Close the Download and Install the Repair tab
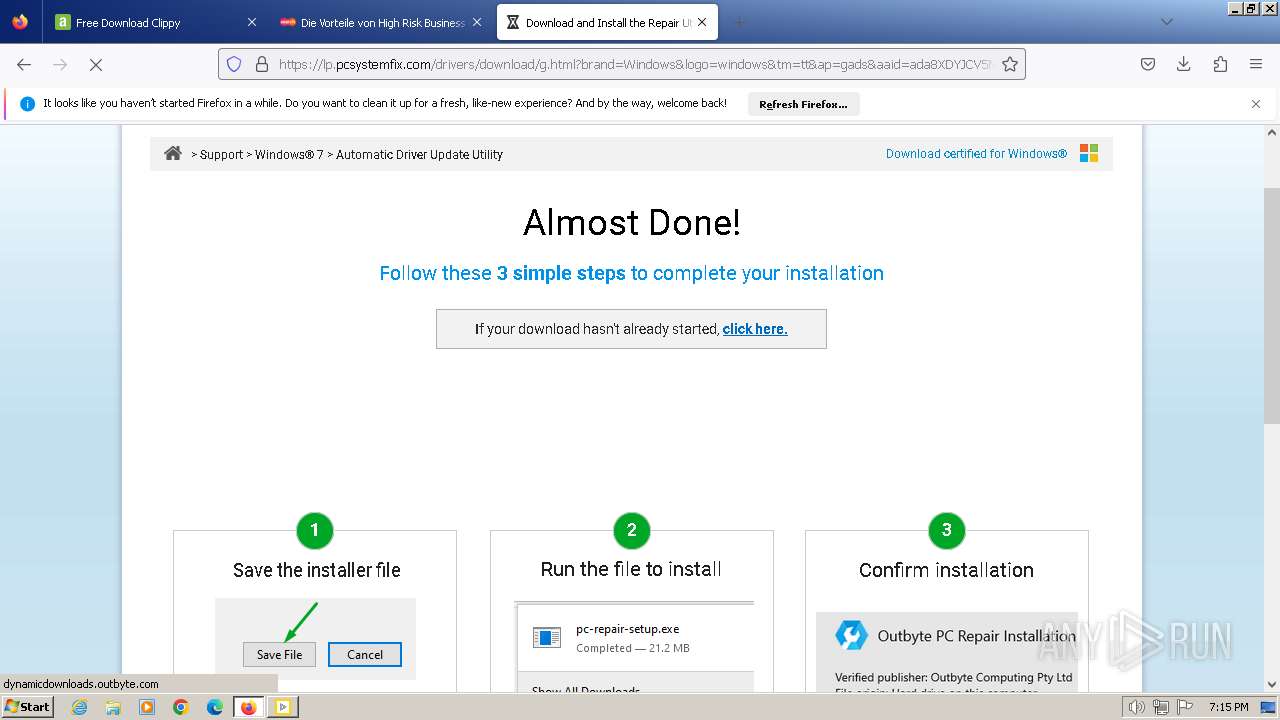 click(702, 22)
